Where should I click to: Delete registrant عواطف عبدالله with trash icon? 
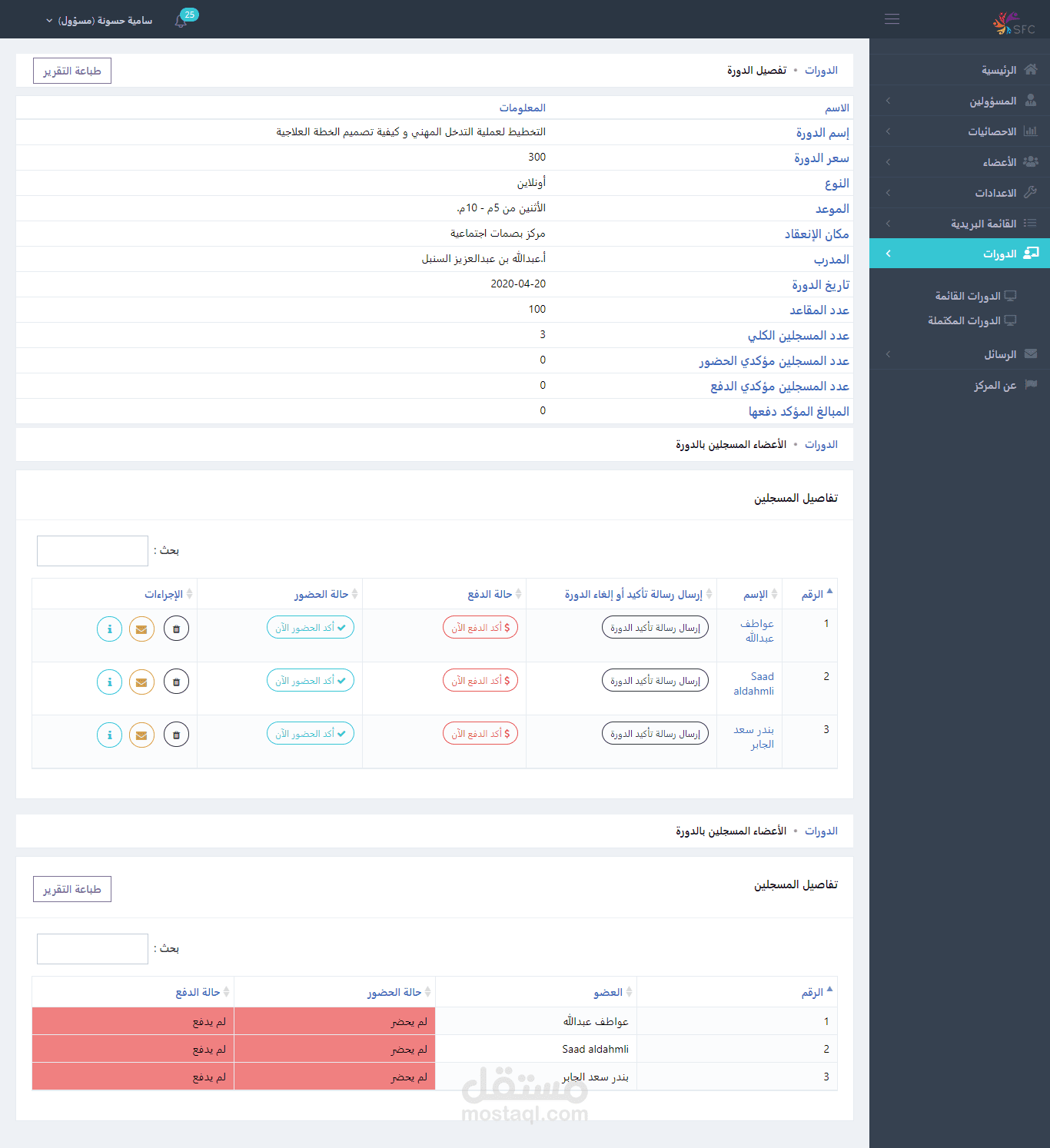tap(176, 629)
